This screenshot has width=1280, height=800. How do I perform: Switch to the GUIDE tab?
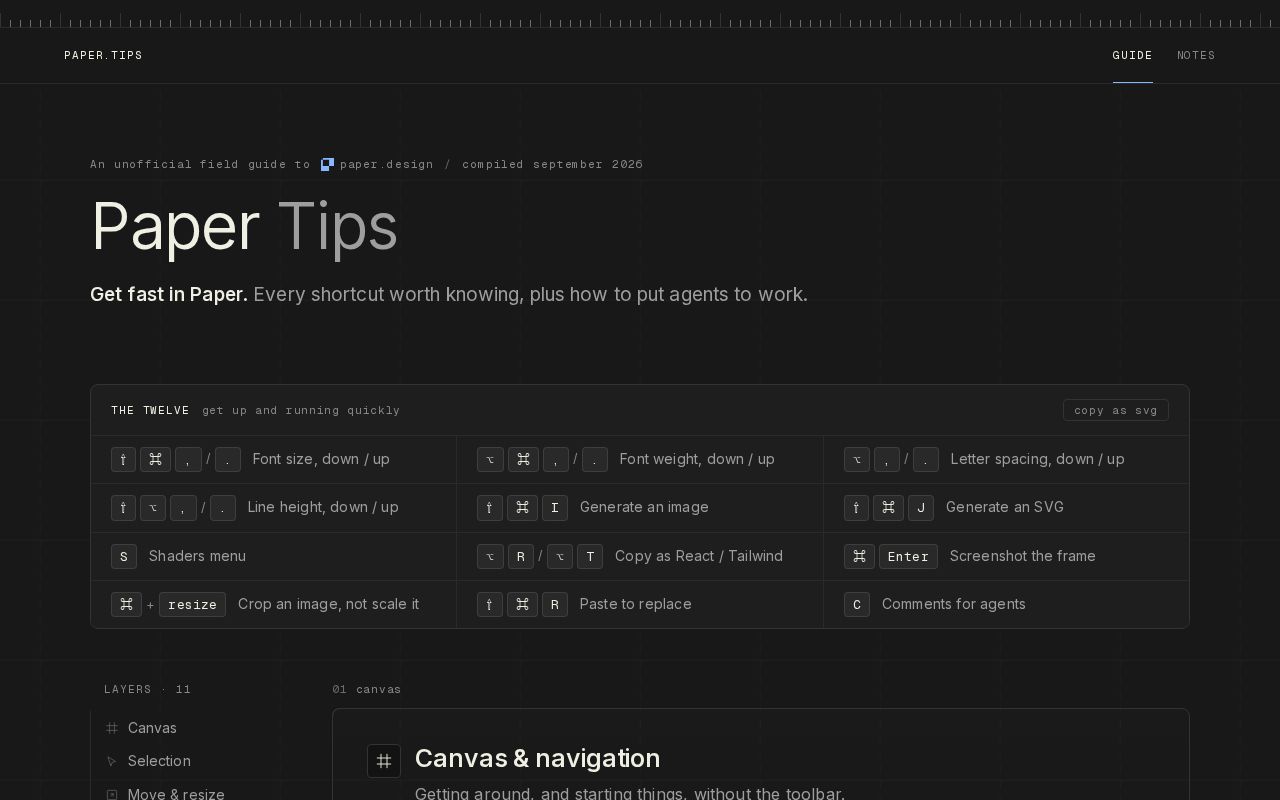point(1133,55)
